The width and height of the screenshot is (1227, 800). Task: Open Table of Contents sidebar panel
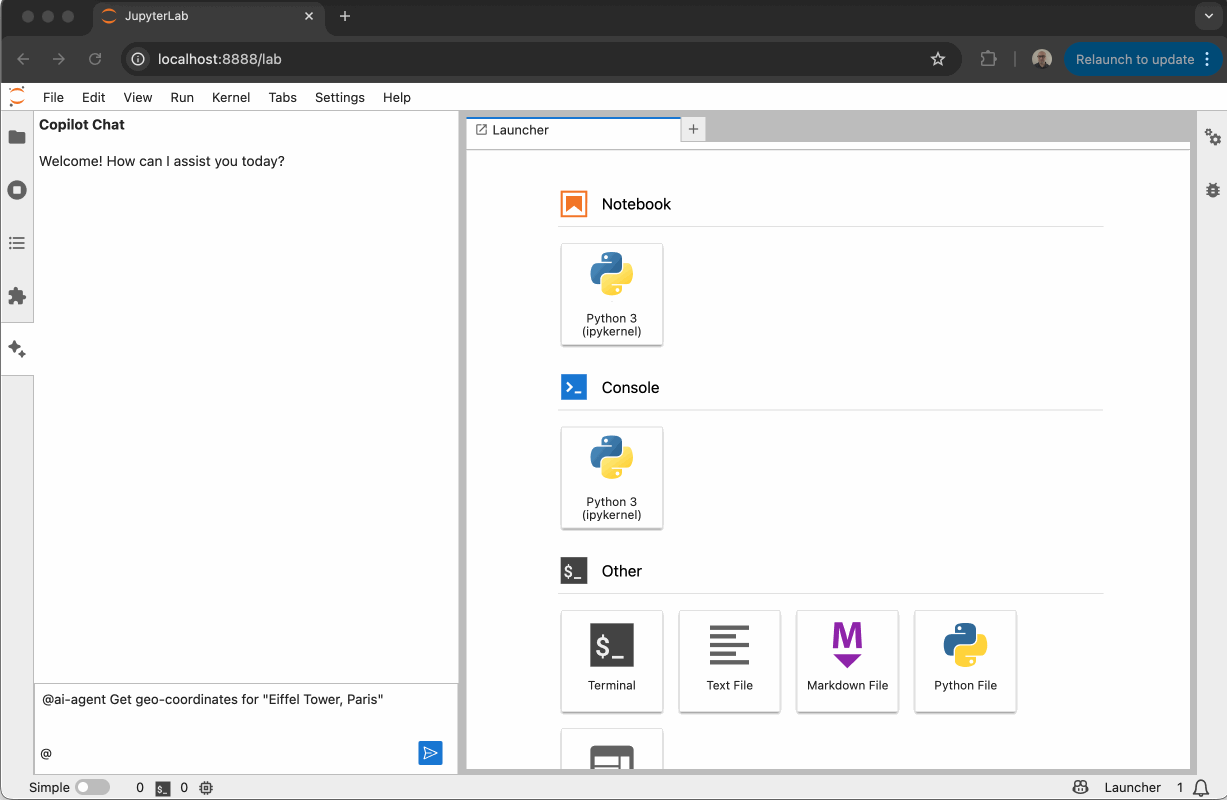[17, 243]
